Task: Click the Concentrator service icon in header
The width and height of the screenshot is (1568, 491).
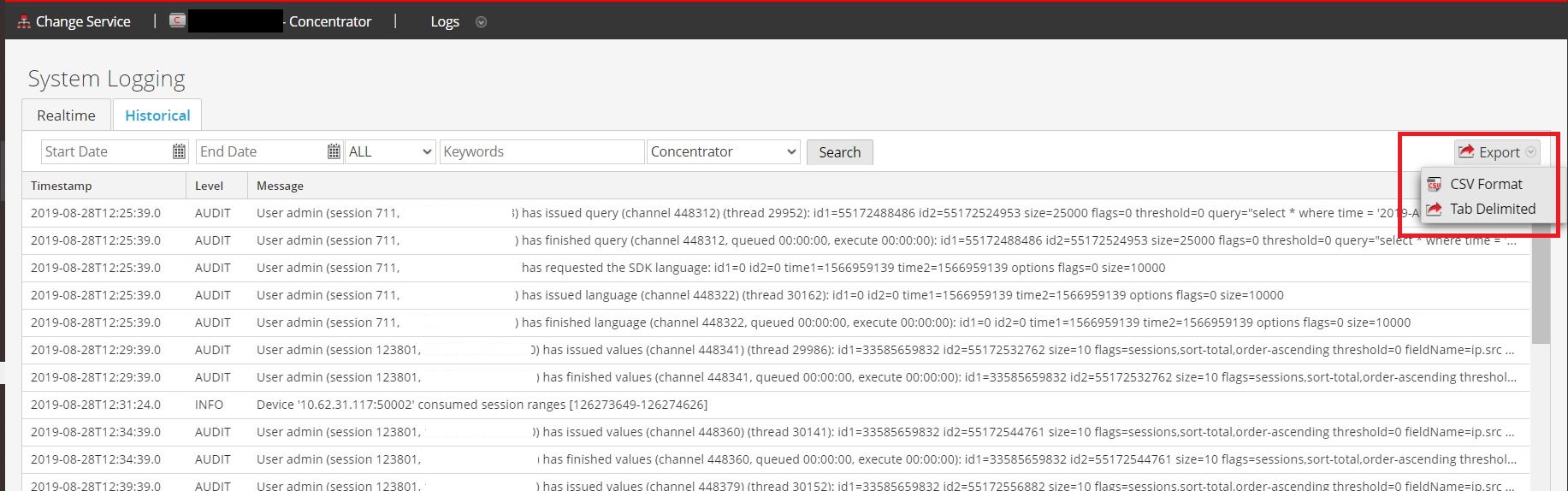Action: [x=177, y=21]
